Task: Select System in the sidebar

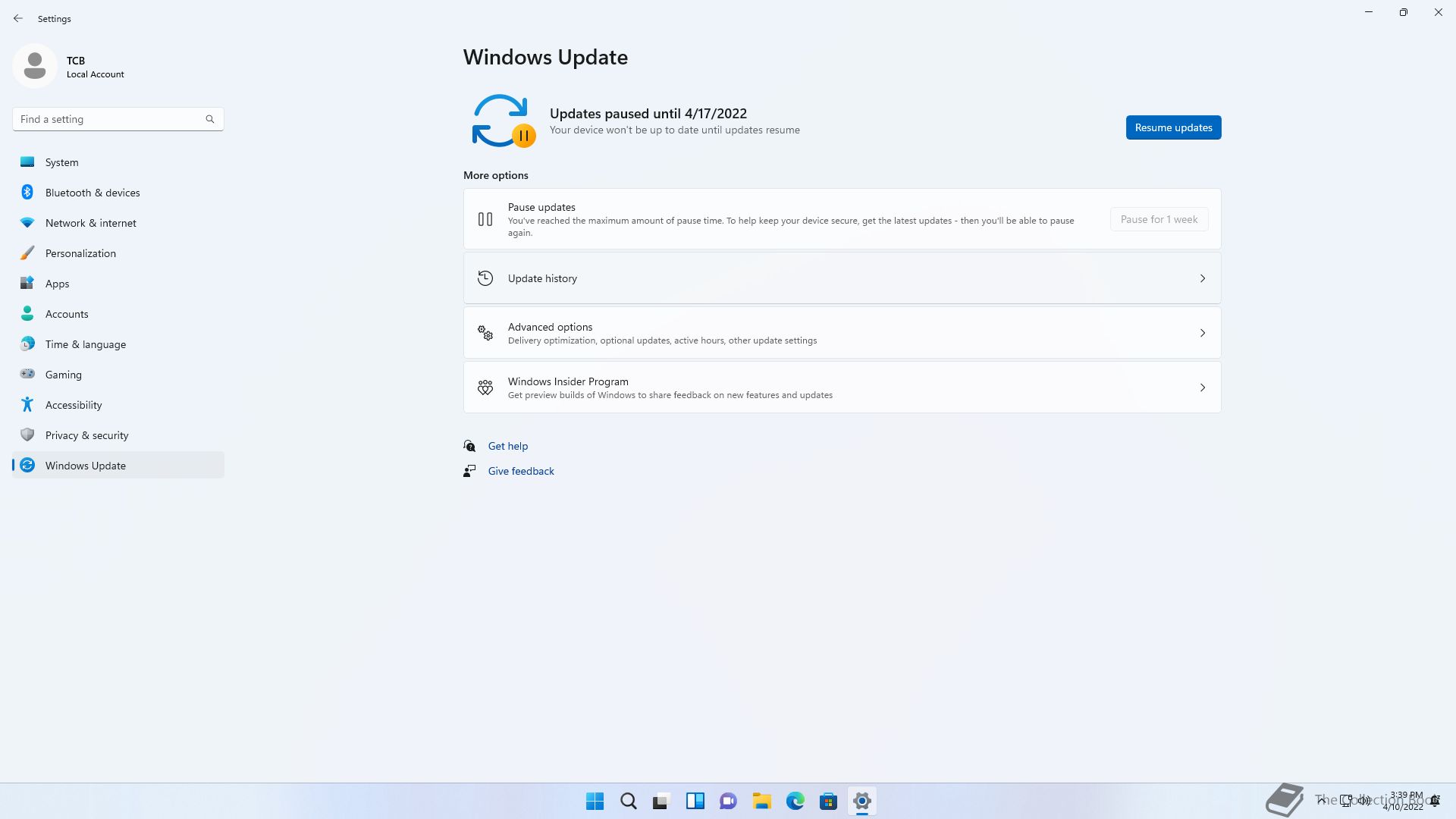Action: coord(118,162)
